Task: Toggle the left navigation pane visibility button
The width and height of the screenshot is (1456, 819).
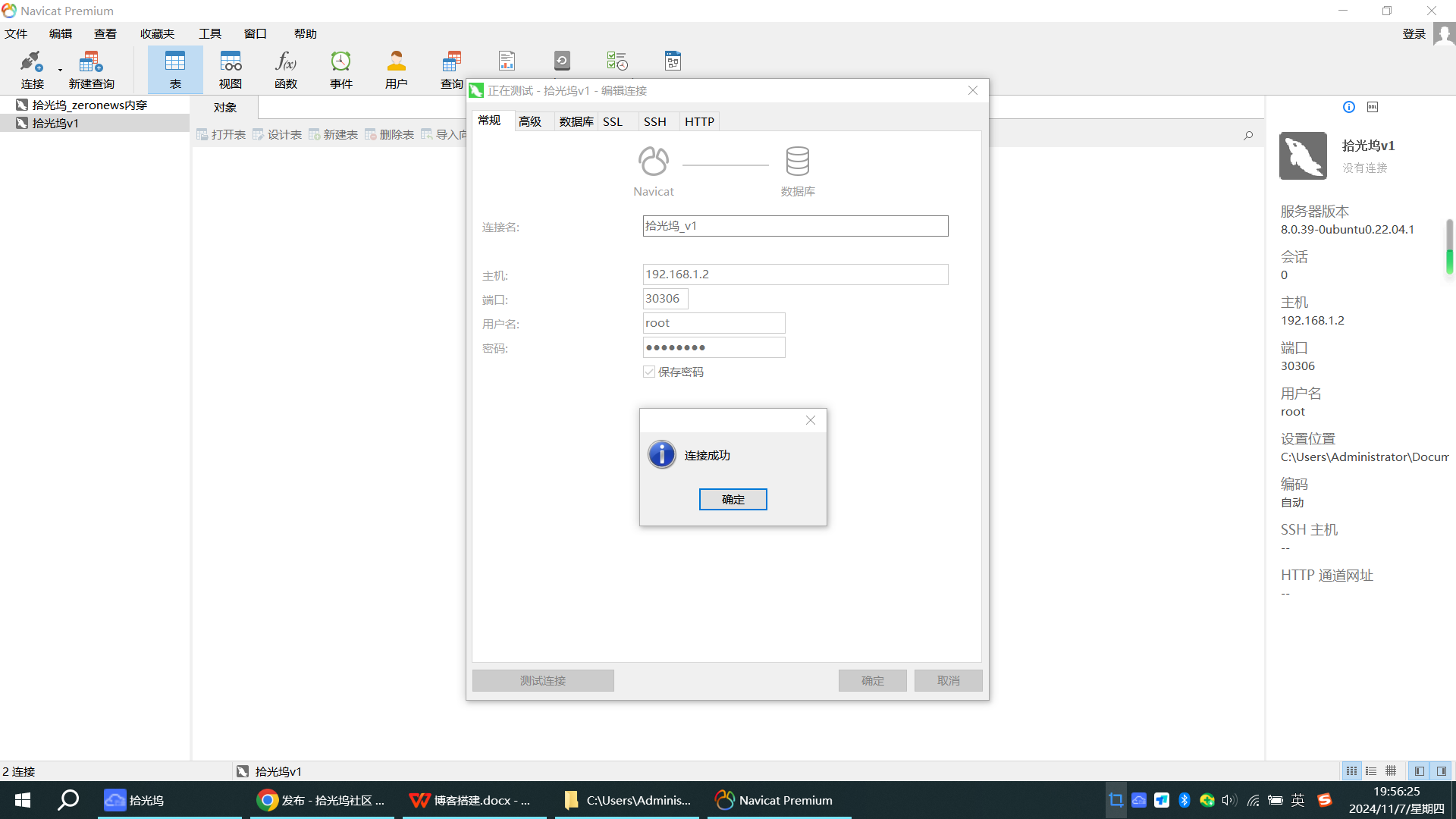Action: point(1419,771)
